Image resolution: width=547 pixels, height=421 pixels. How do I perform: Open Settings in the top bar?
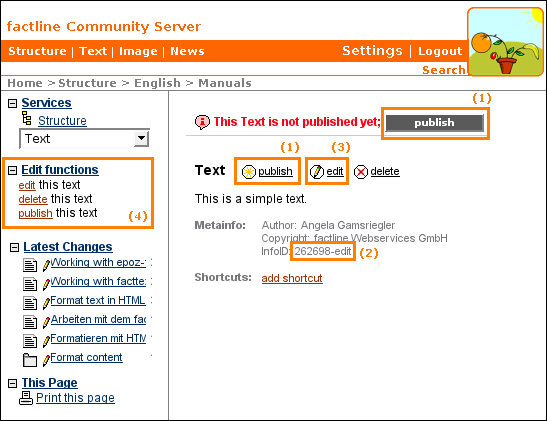coord(372,51)
